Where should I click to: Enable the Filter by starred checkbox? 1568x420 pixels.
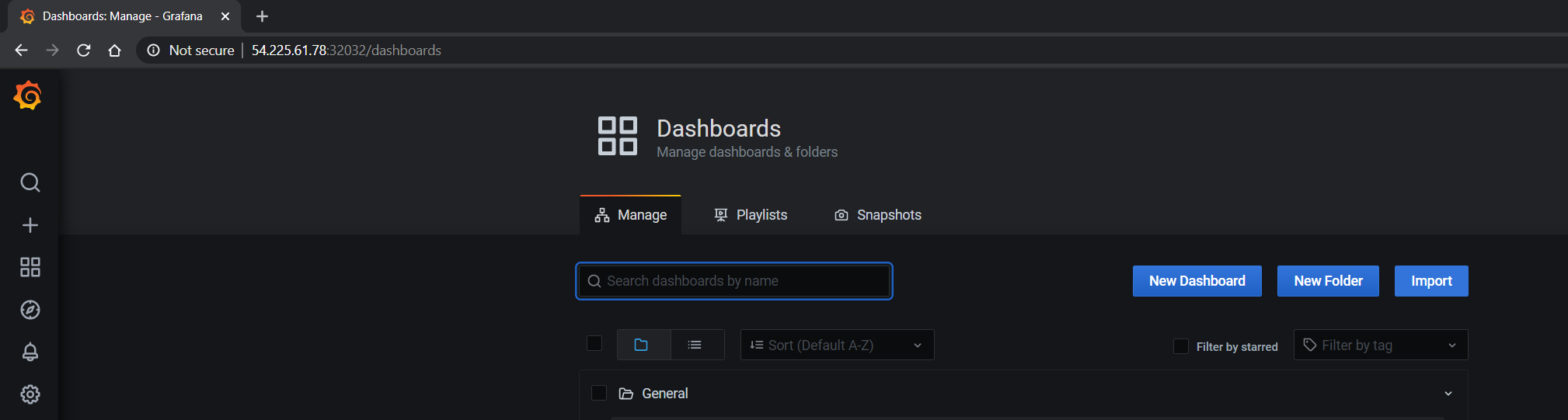click(1180, 346)
